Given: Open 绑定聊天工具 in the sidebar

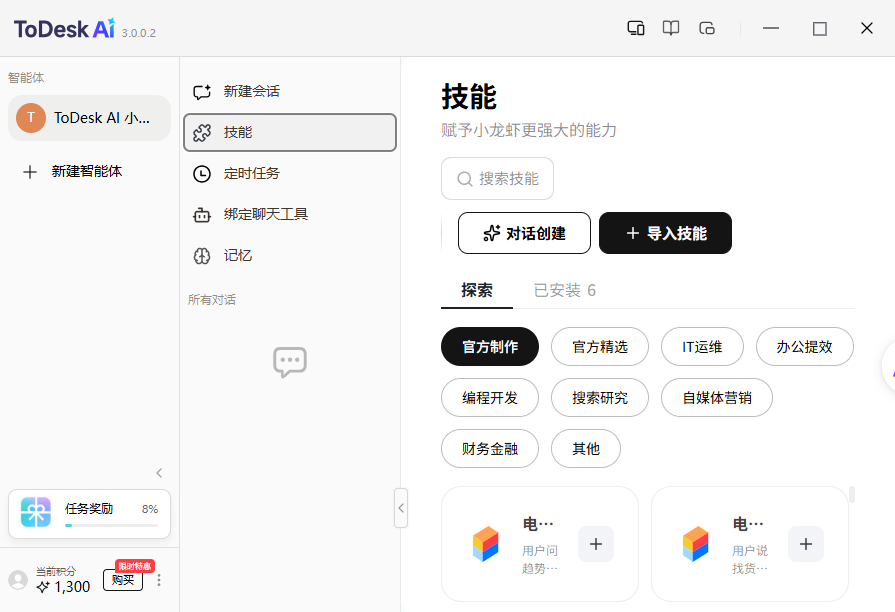Looking at the screenshot, I should (290, 215).
